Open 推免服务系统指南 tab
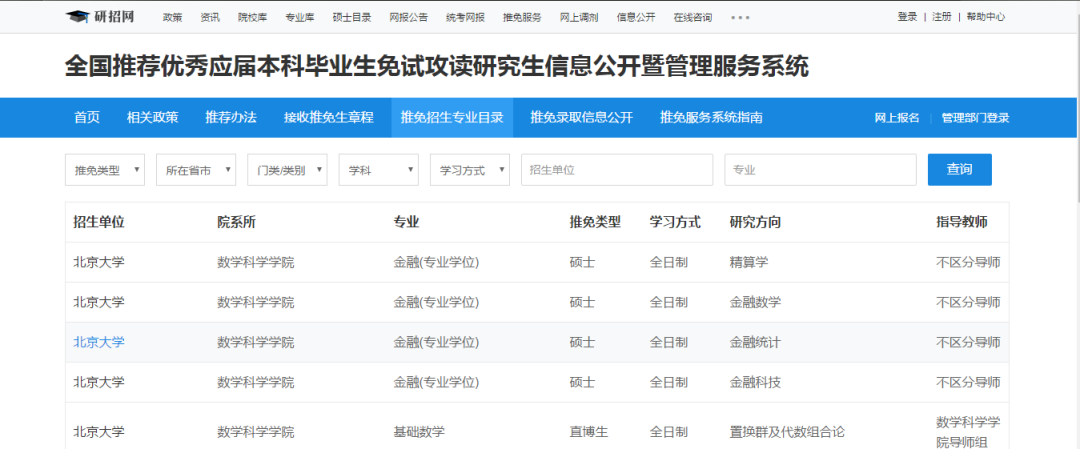The image size is (1080, 449). pos(711,118)
